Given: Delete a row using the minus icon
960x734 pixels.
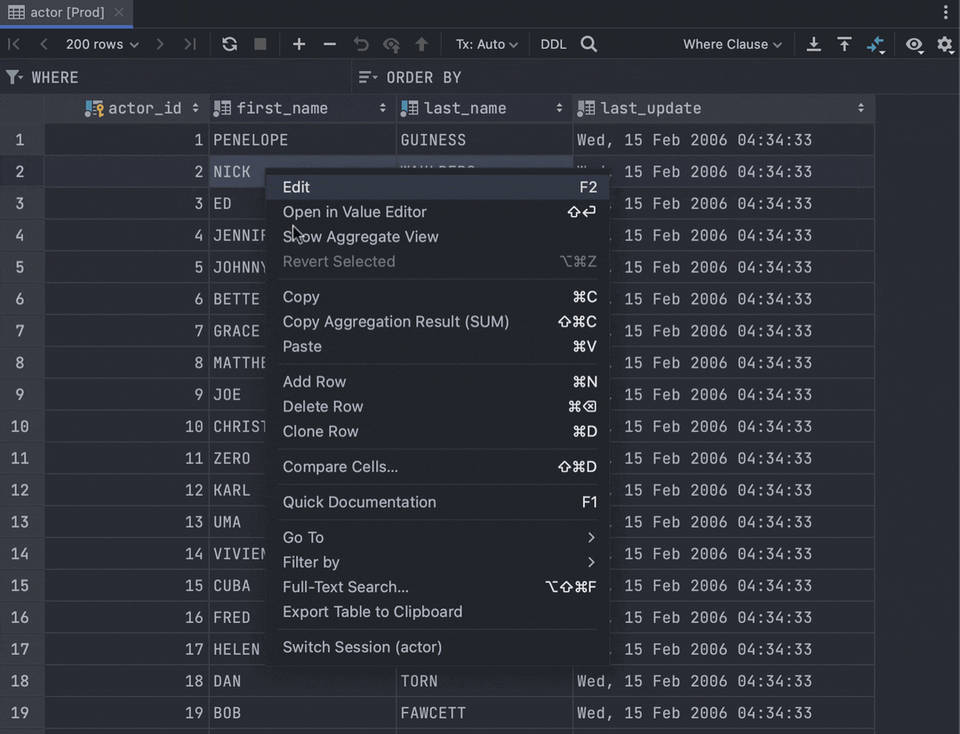Looking at the screenshot, I should tap(329, 44).
